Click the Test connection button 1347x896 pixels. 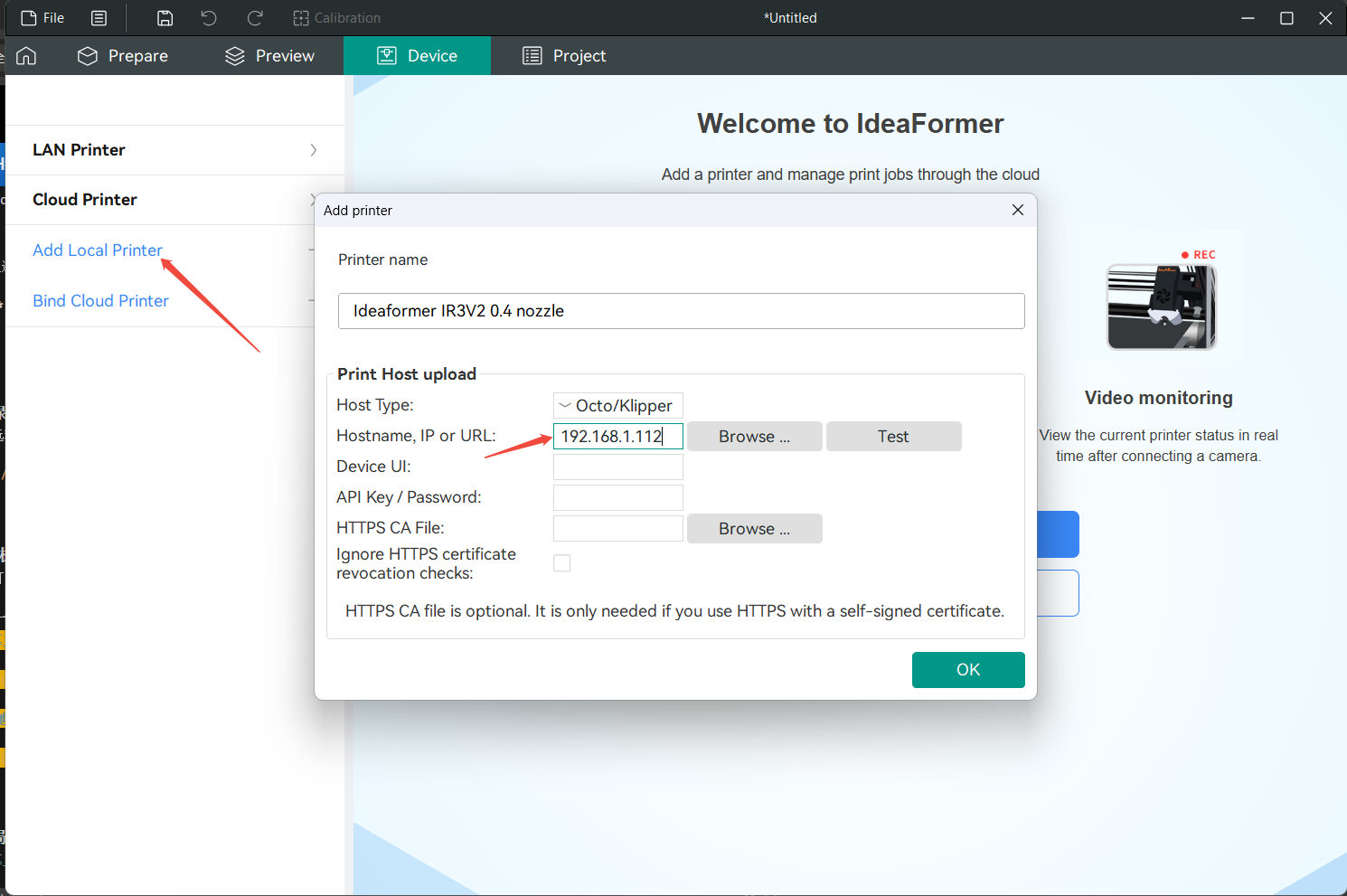(x=894, y=437)
